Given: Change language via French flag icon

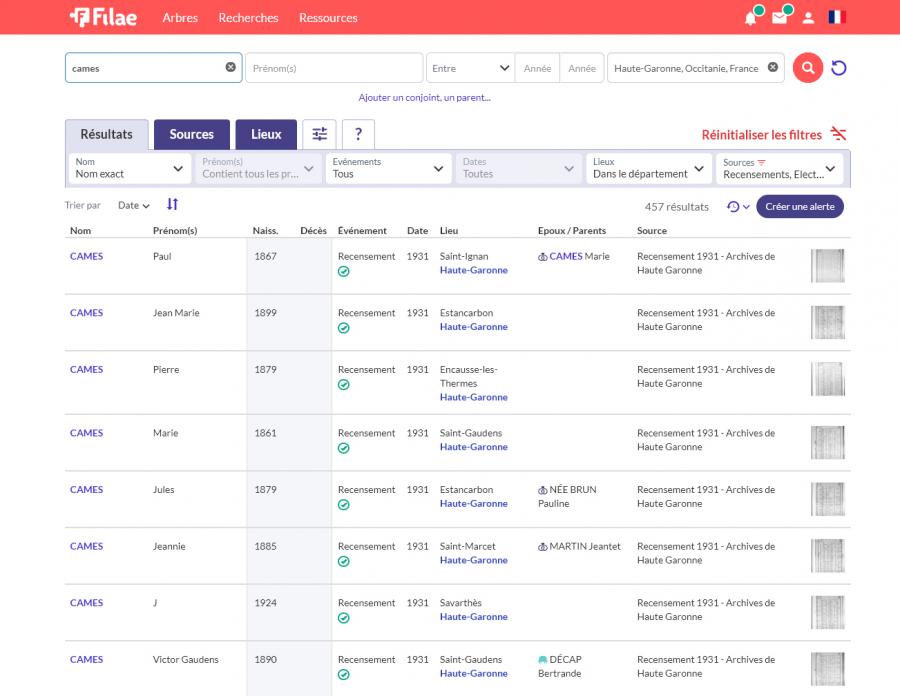Looking at the screenshot, I should coord(836,17).
